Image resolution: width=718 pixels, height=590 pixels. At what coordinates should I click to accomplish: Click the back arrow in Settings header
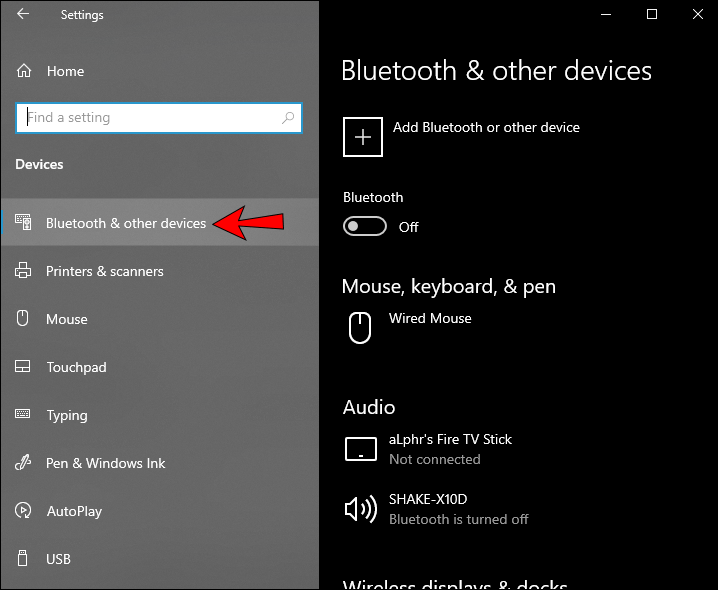[x=23, y=15]
